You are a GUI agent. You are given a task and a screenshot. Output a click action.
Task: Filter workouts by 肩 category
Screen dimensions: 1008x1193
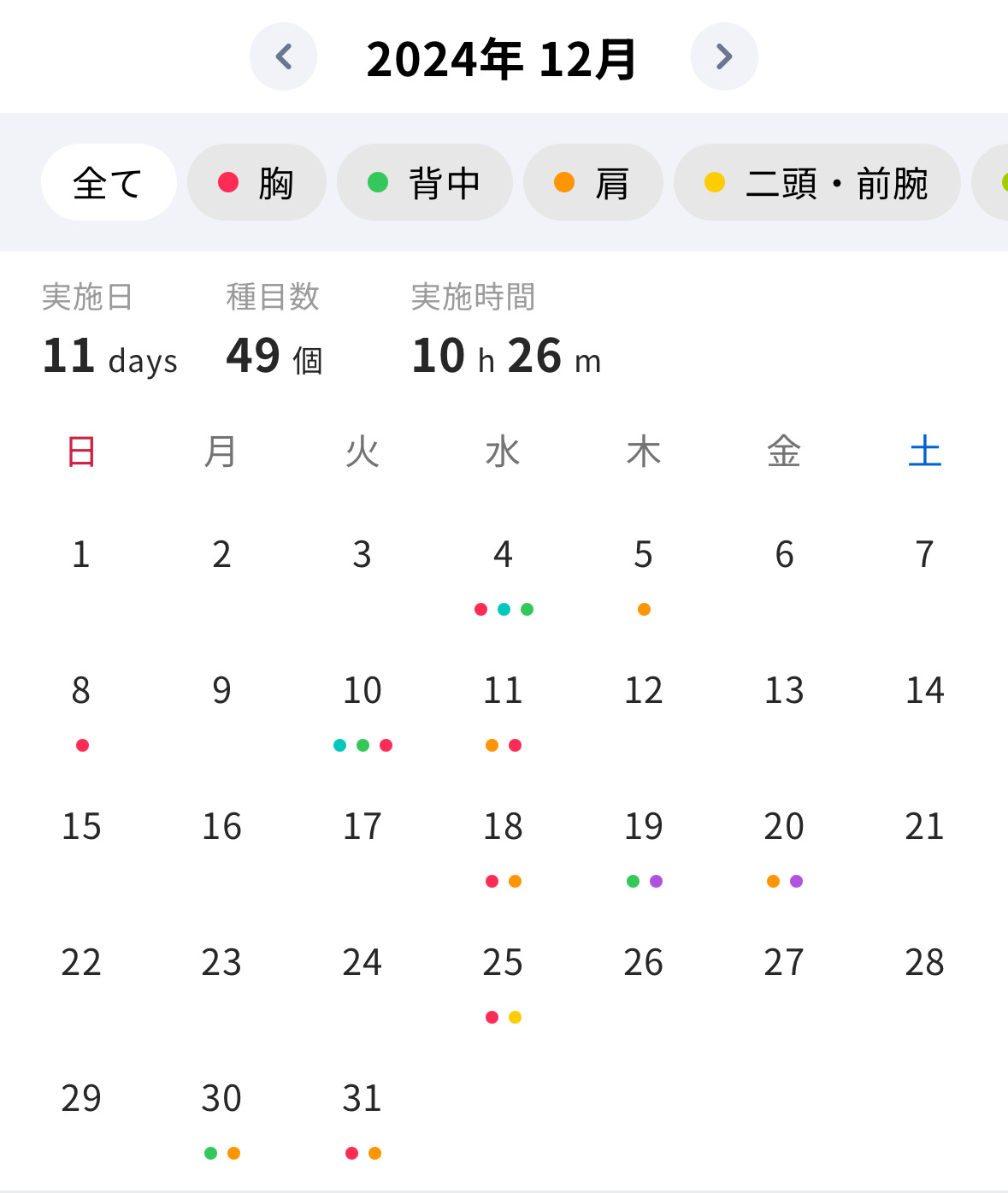pyautogui.click(x=593, y=182)
